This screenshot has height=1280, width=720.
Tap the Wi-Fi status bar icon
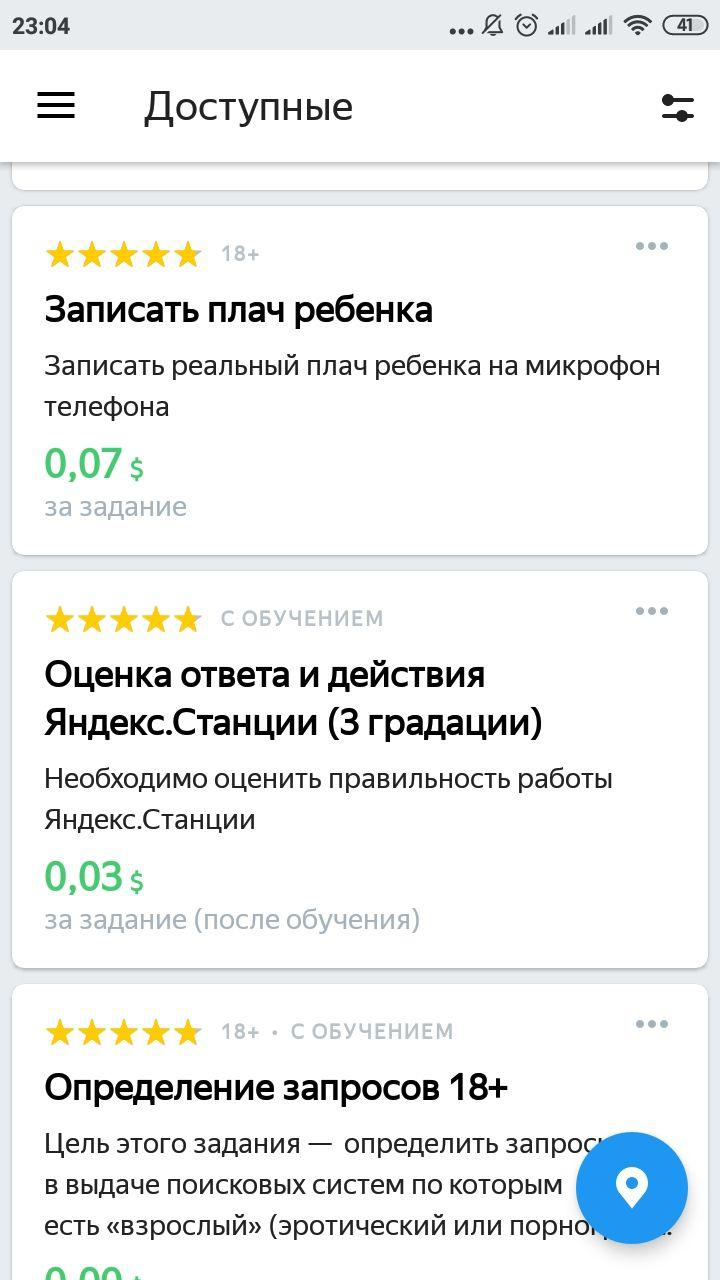[637, 26]
